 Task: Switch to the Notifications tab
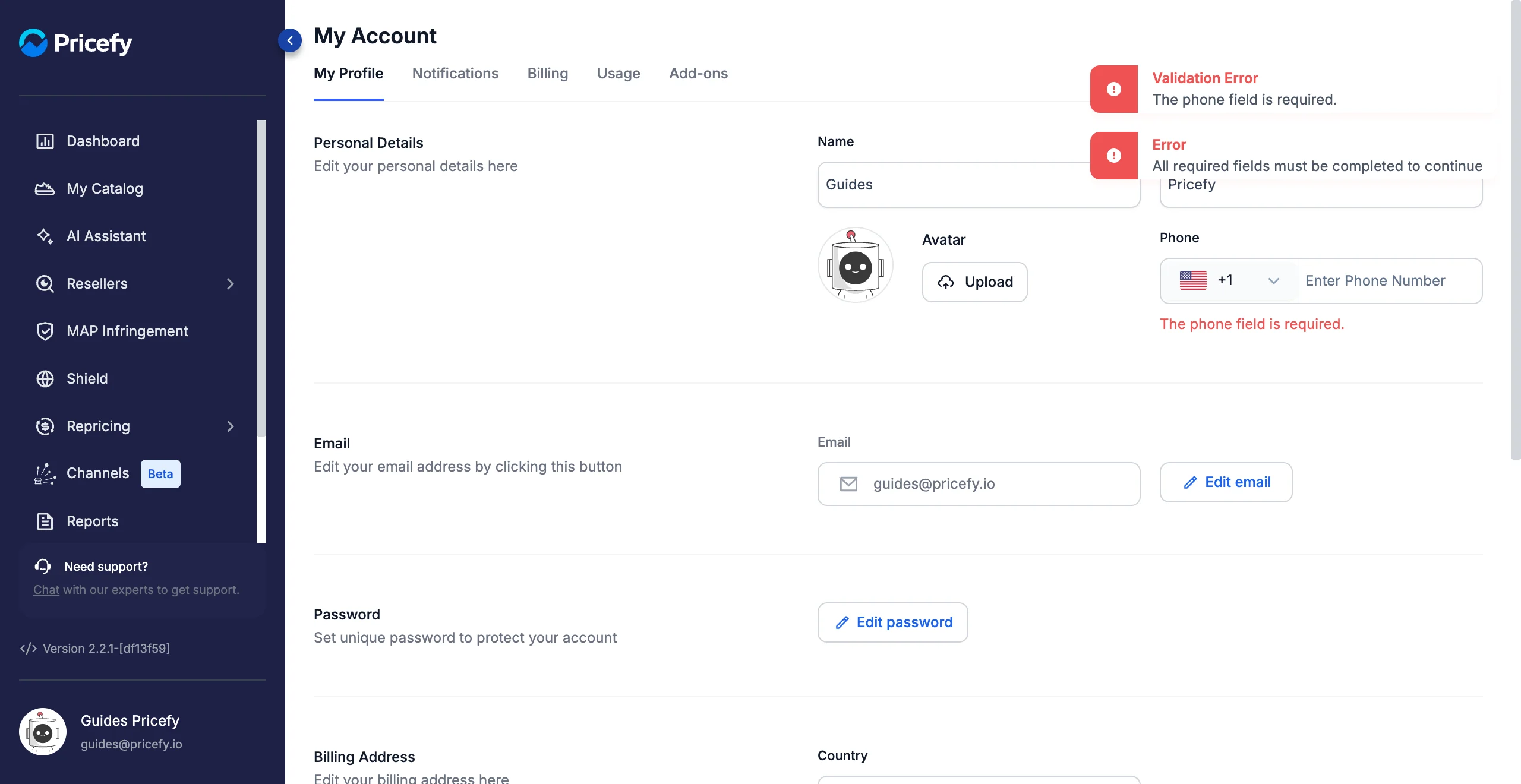[x=455, y=74]
